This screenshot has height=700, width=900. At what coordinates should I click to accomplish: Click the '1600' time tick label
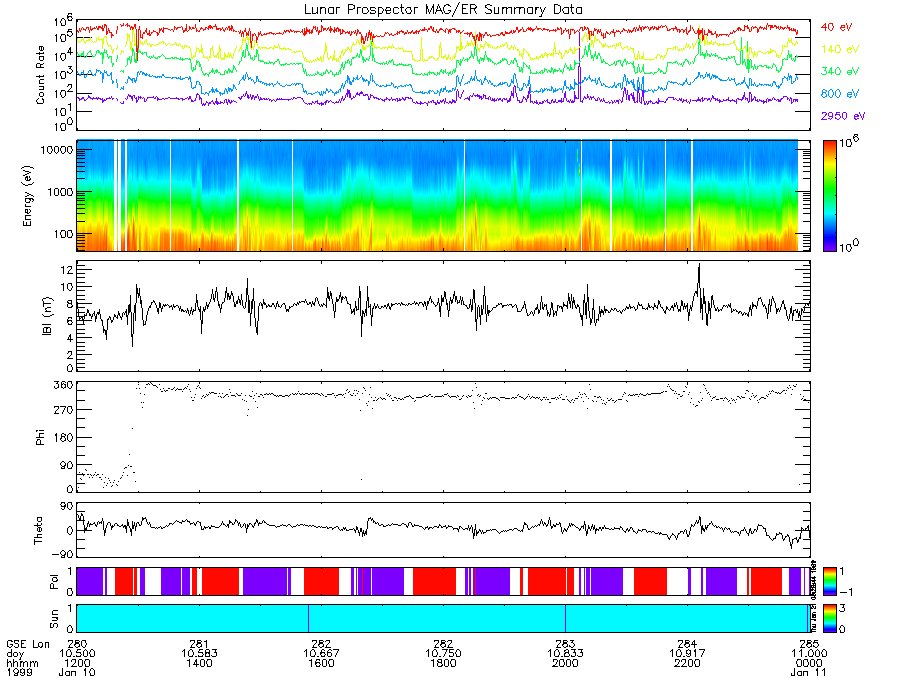click(x=321, y=663)
